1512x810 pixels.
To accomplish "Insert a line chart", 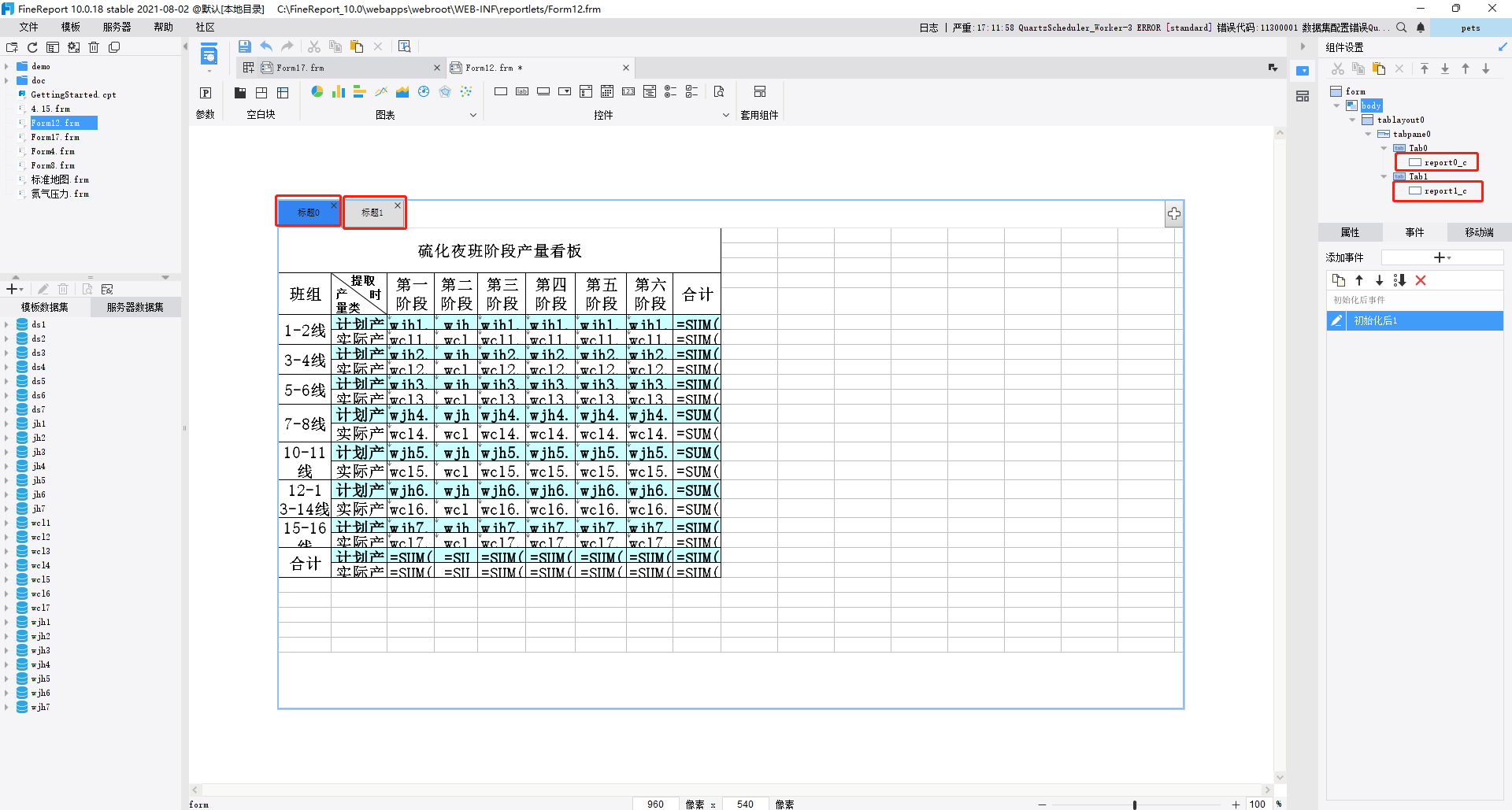I will (381, 91).
